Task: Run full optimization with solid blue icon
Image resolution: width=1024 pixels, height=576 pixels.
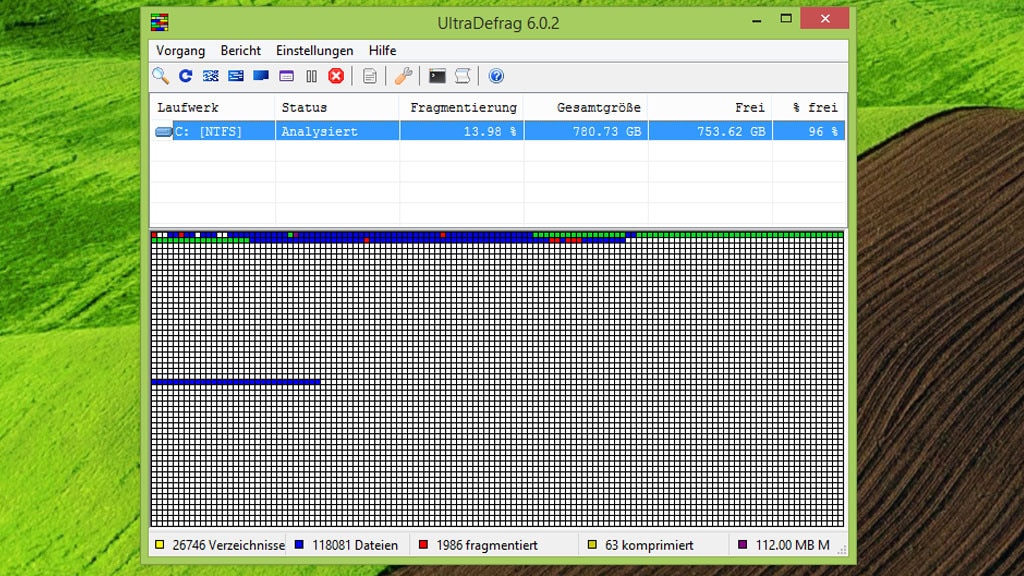Action: pos(261,76)
